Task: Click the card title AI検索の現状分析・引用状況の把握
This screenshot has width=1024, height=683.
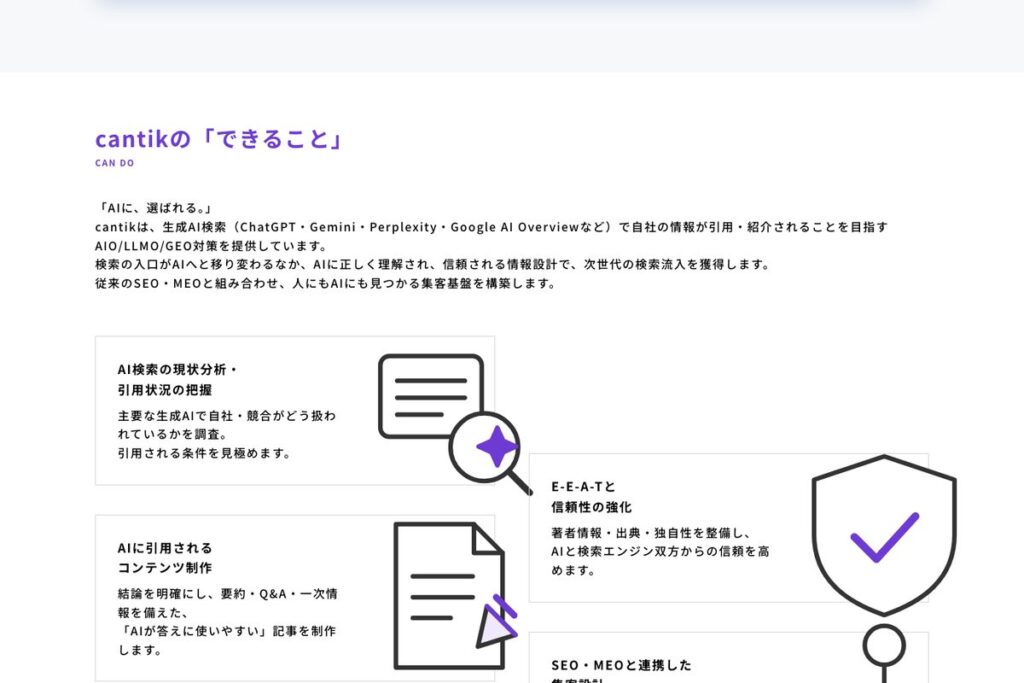Action: coord(178,379)
